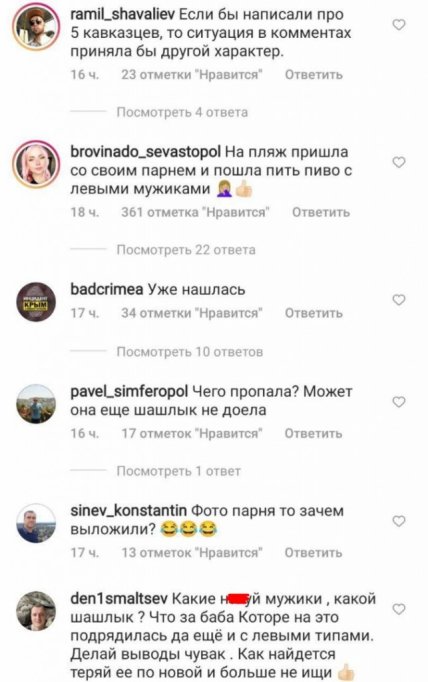Show 'Посмотреть 1 ответ' reply thread
This screenshot has height=682, width=428.
(178, 471)
